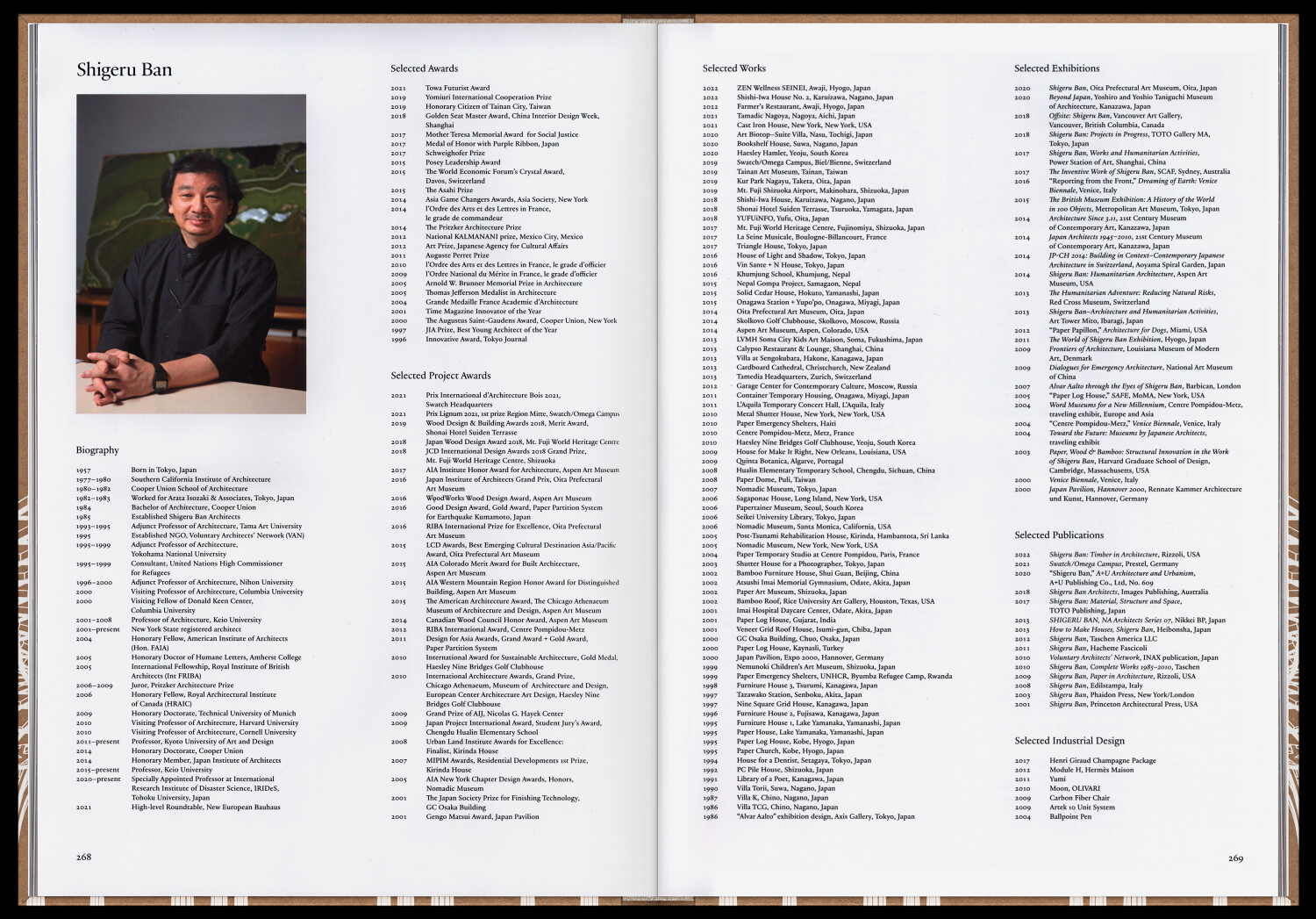
Task: Click the Henri Giraud Champagne Package entry
Action: click(x=1102, y=761)
